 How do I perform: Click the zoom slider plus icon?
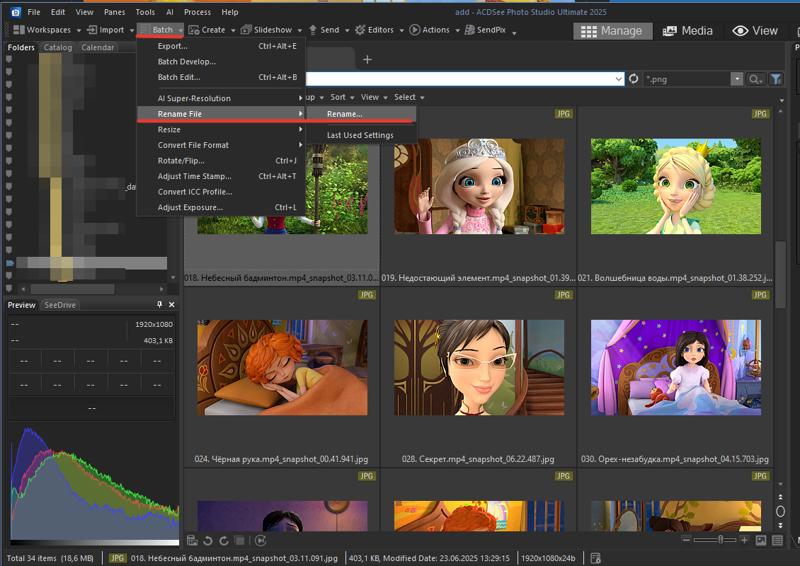click(744, 540)
